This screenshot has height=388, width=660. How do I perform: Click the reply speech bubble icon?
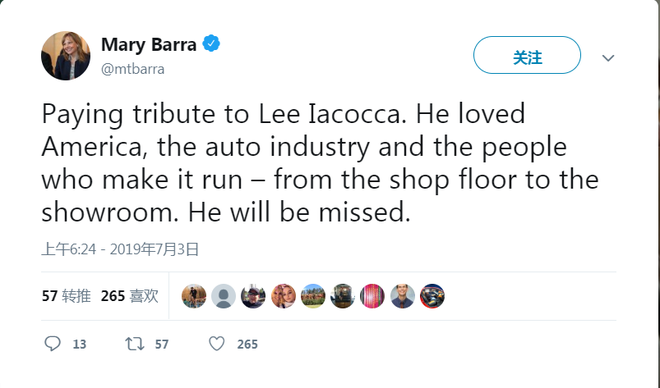[x=53, y=344]
